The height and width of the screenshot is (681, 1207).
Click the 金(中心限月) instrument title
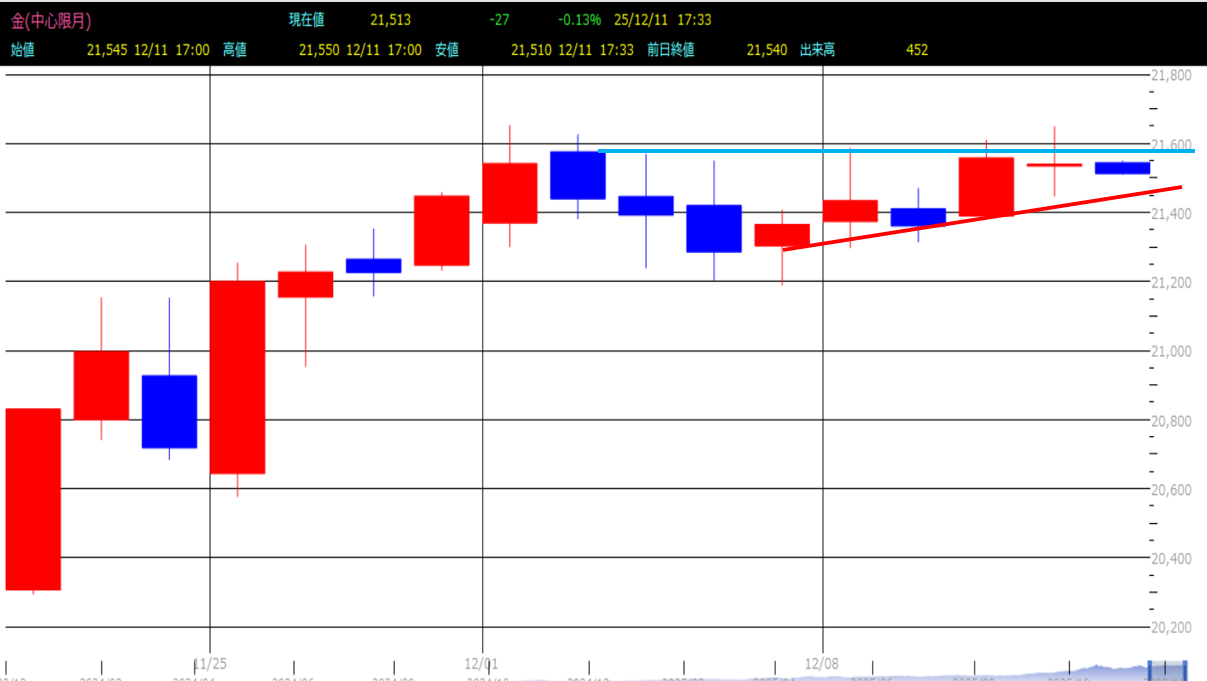click(x=50, y=20)
